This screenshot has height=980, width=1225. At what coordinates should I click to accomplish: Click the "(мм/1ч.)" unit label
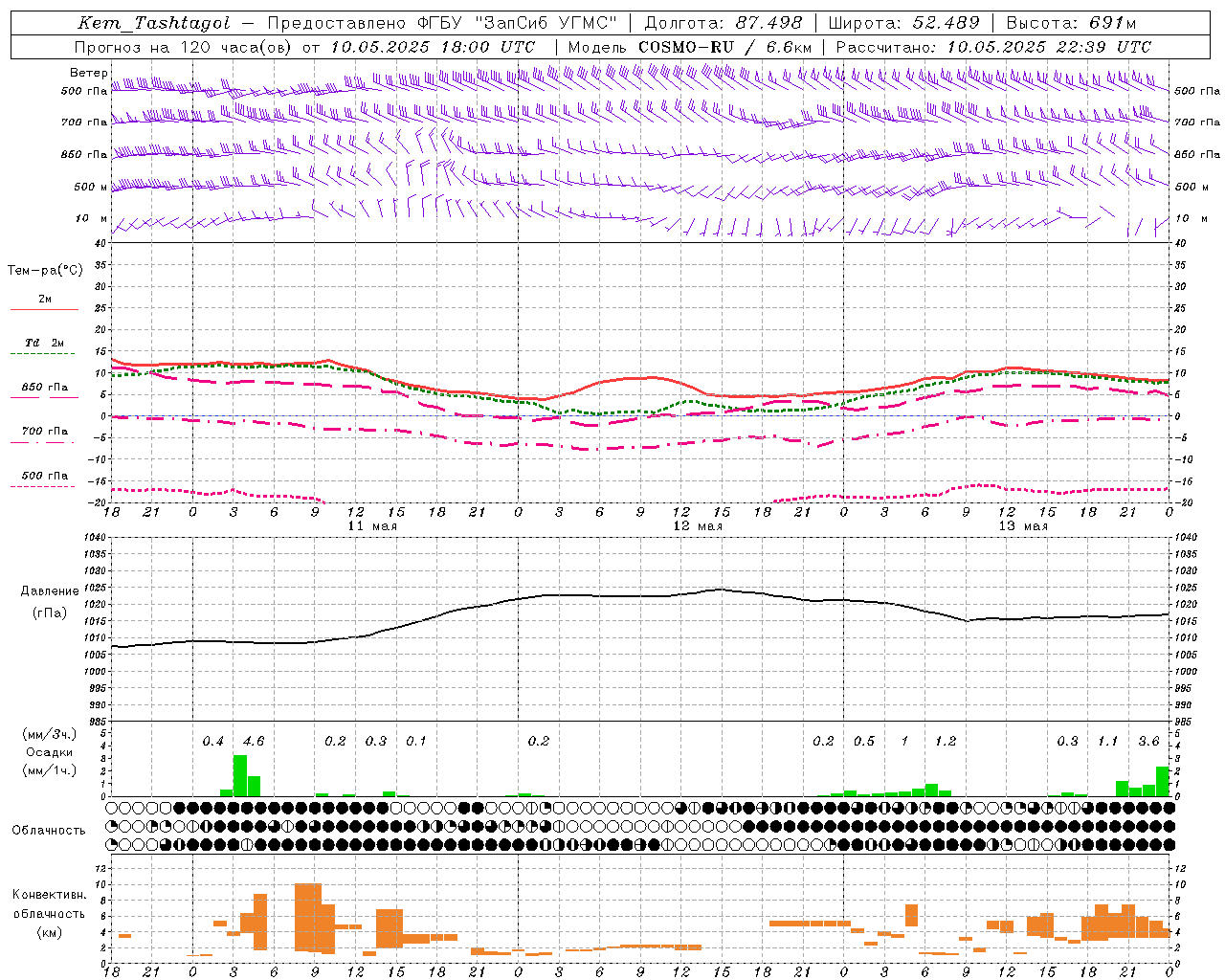(x=50, y=771)
